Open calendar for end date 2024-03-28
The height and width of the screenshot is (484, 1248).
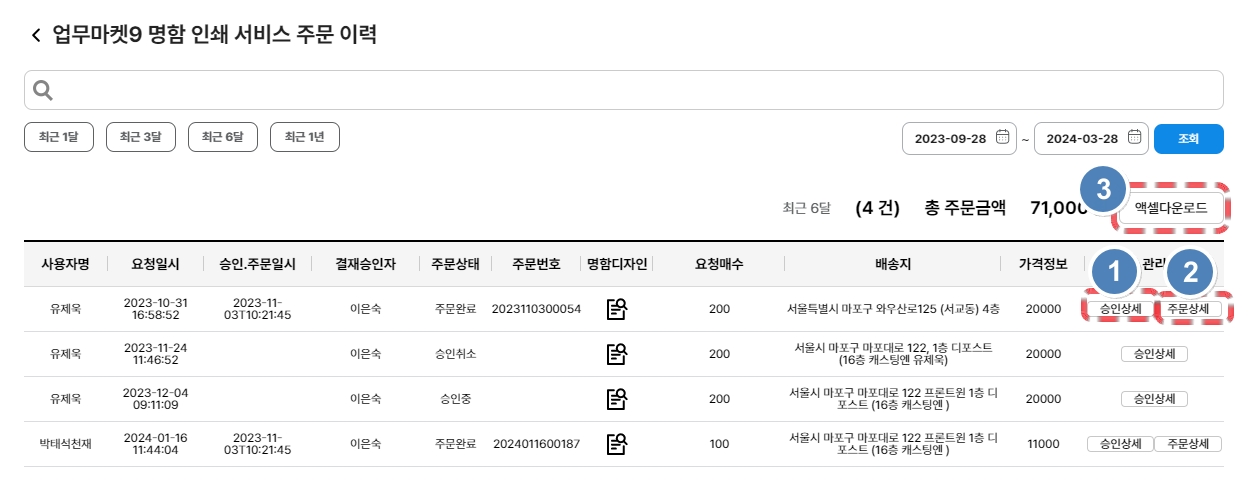tap(1134, 138)
